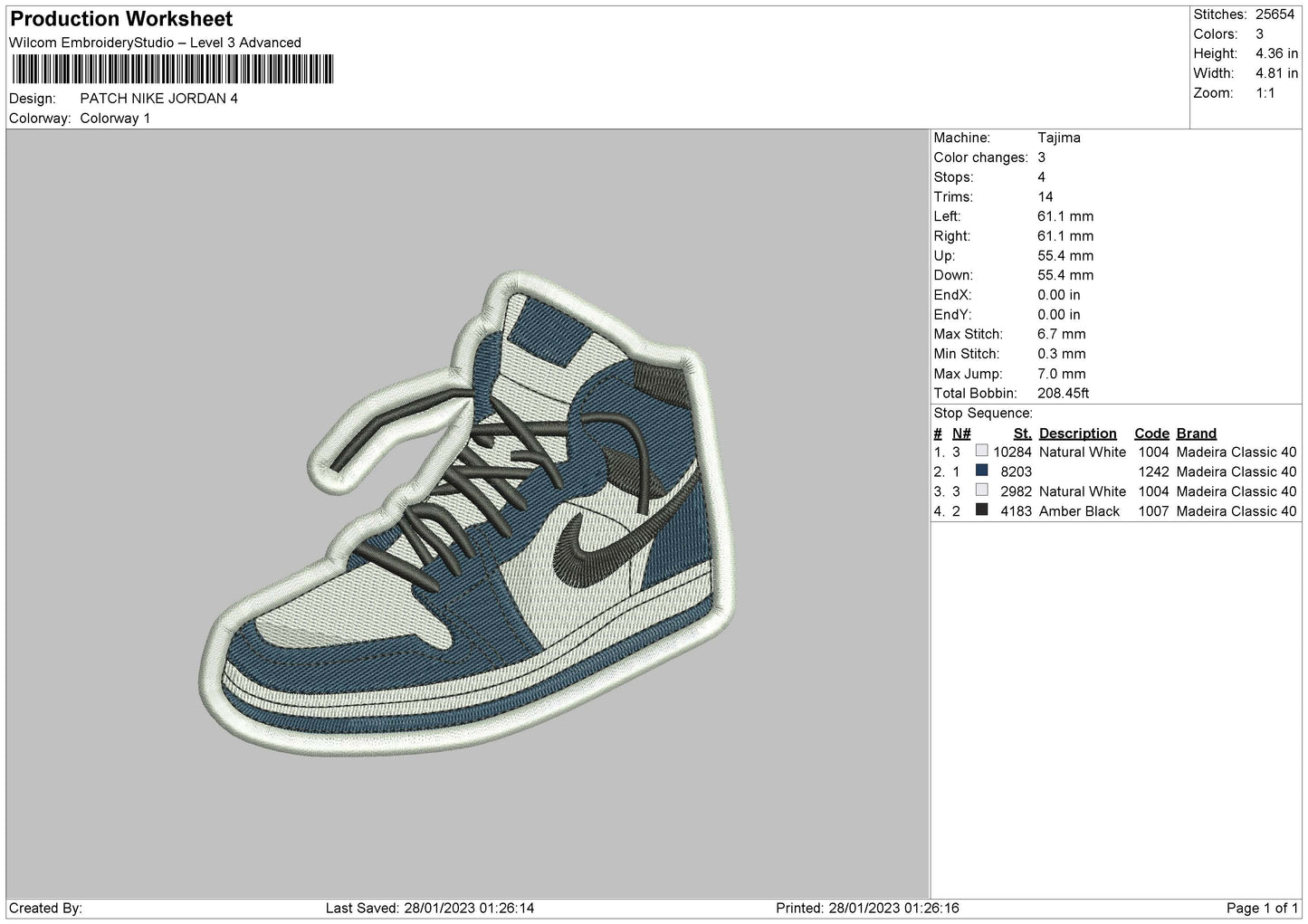This screenshot has height=924, width=1308.
Task: Click the Colorway 1 value
Action: pyautogui.click(x=116, y=119)
